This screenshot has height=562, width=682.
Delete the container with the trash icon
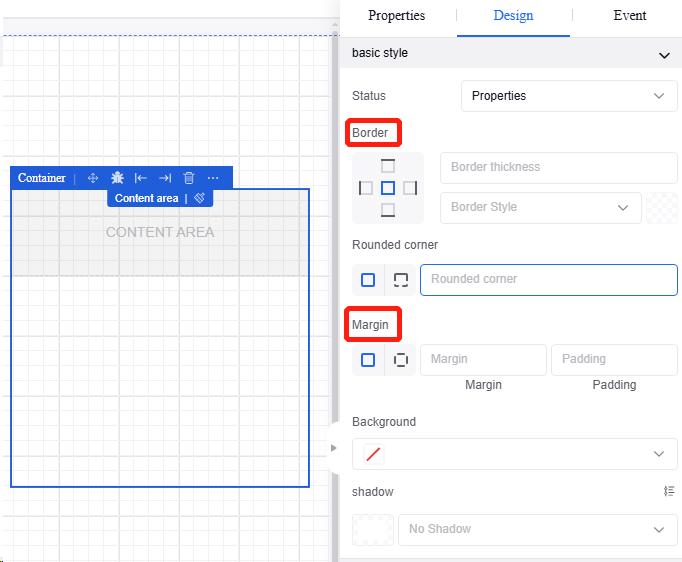tap(189, 178)
